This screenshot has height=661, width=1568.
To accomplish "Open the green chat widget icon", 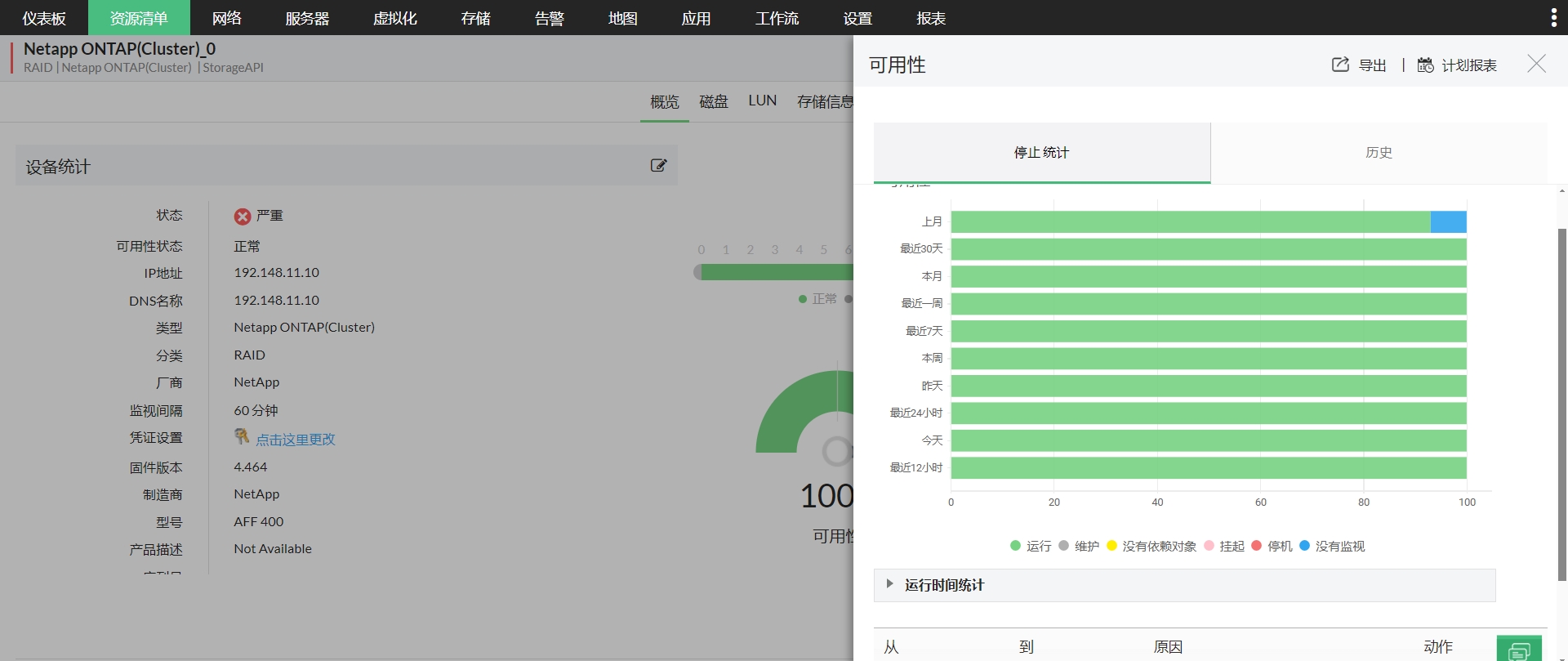I will point(1519,649).
